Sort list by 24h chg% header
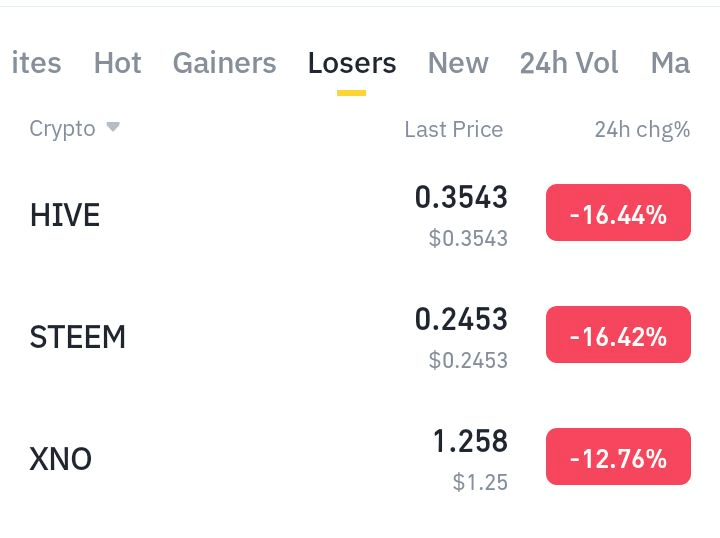Screen dimensions: 720x538 point(642,129)
